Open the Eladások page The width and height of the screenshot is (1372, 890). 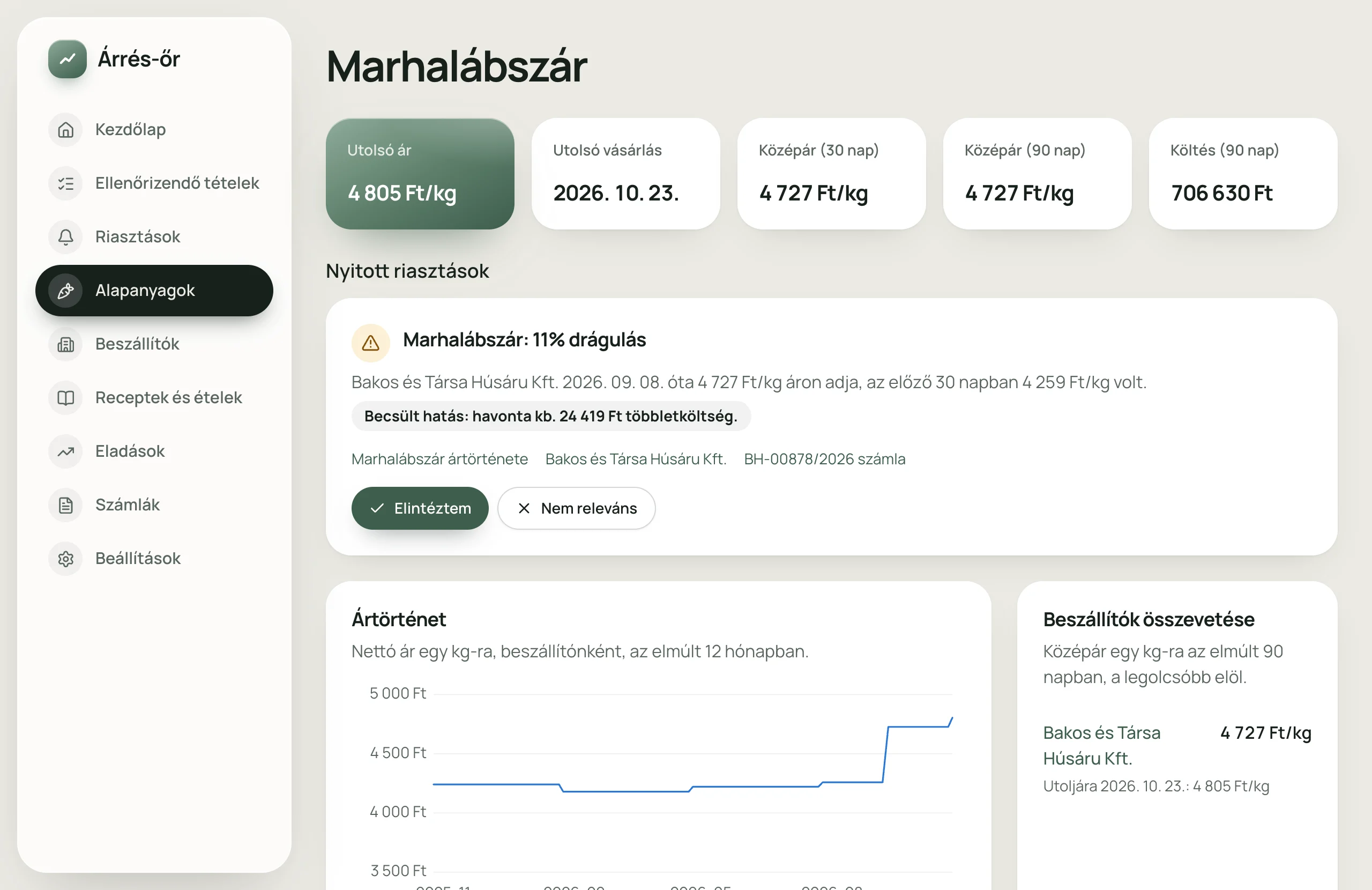click(x=154, y=451)
